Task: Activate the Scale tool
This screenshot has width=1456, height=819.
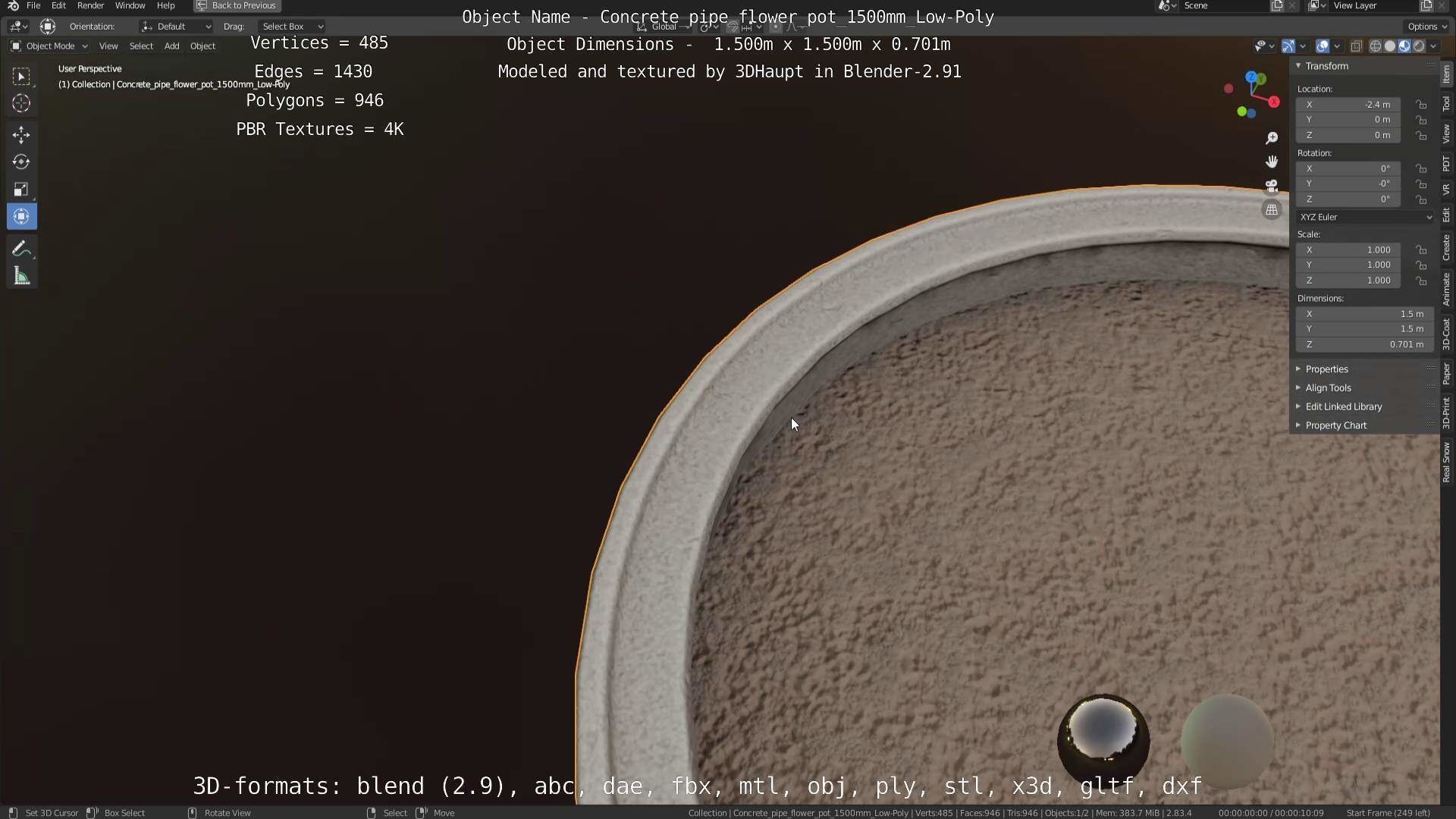Action: 21,190
